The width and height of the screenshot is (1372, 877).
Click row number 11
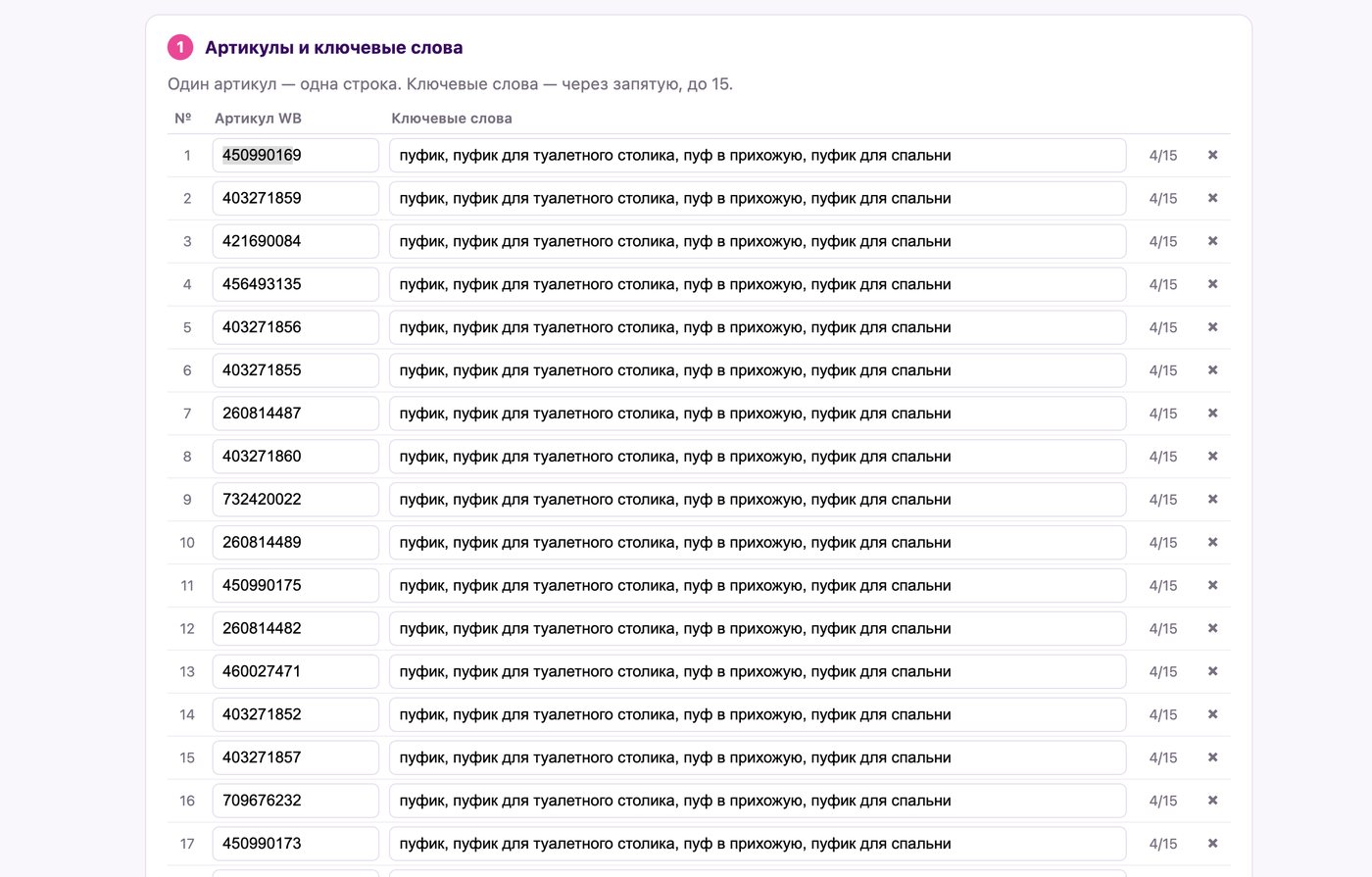pos(187,586)
